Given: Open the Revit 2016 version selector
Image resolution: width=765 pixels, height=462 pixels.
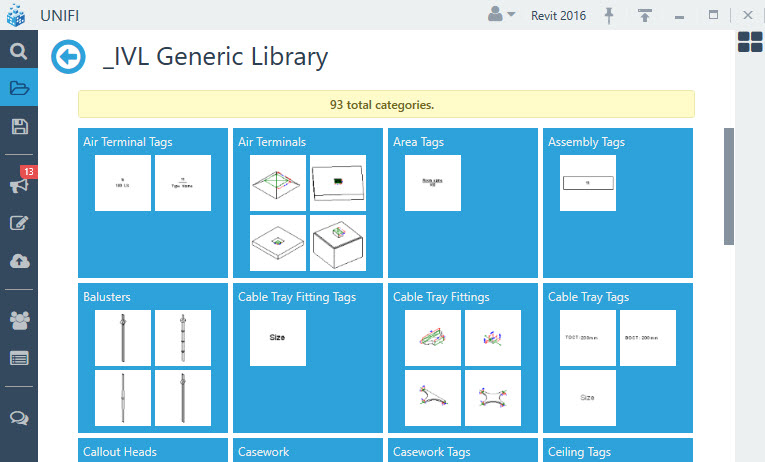Looking at the screenshot, I should pyautogui.click(x=558, y=16).
